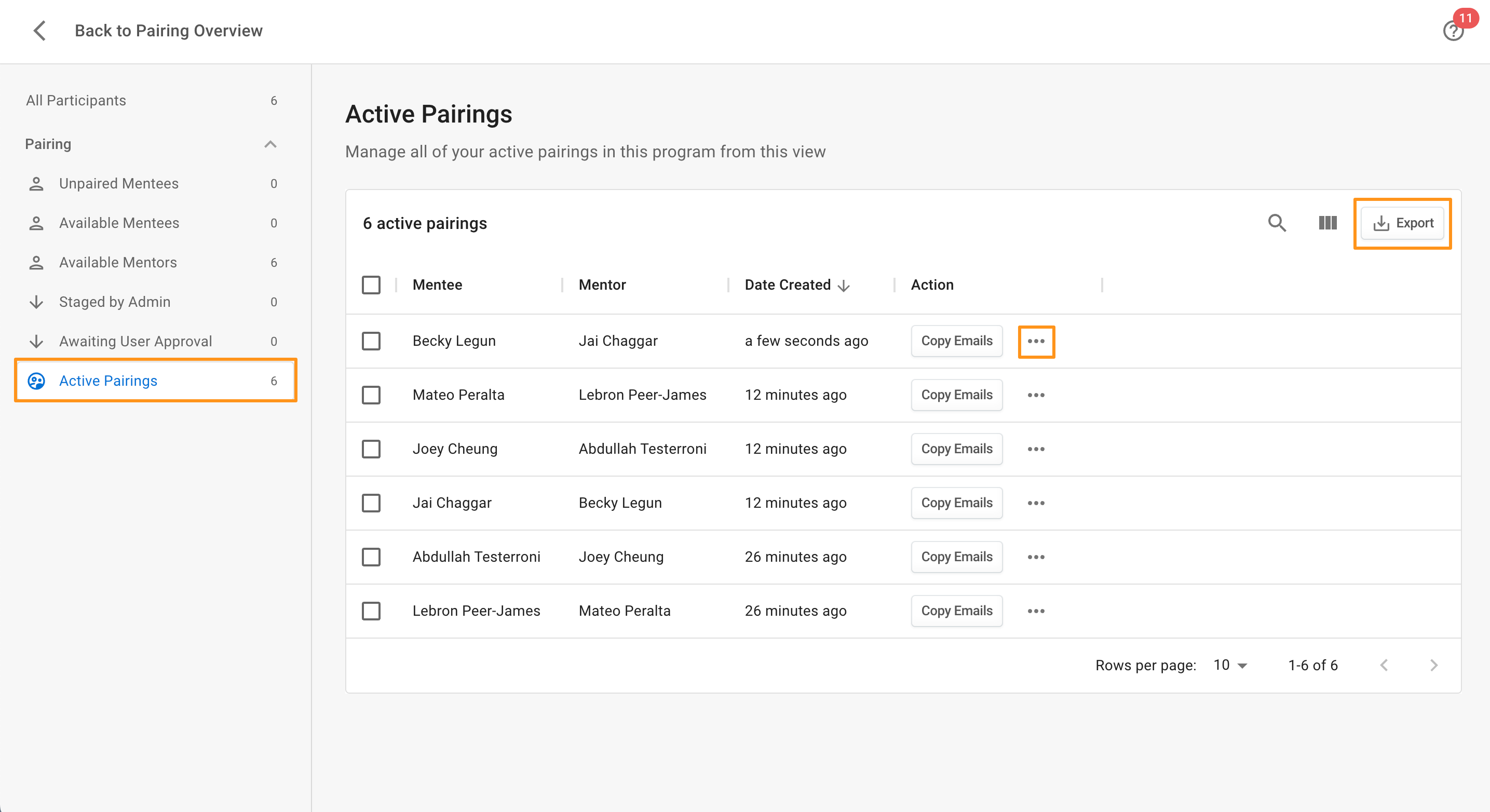The height and width of the screenshot is (812, 1490).
Task: Select Active Pairings in sidebar
Action: [155, 381]
